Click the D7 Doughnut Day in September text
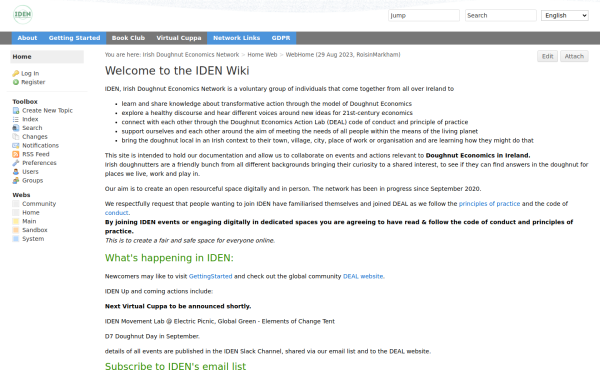 point(152,336)
